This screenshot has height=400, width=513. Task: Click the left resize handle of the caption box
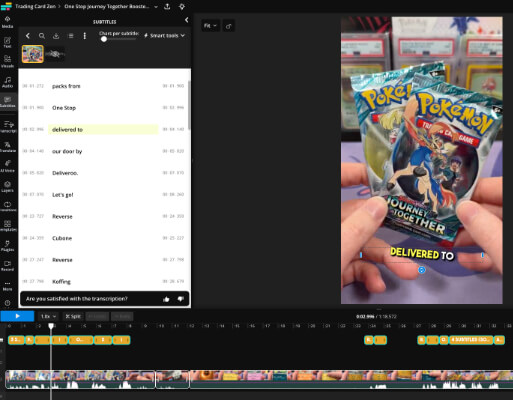click(x=361, y=255)
